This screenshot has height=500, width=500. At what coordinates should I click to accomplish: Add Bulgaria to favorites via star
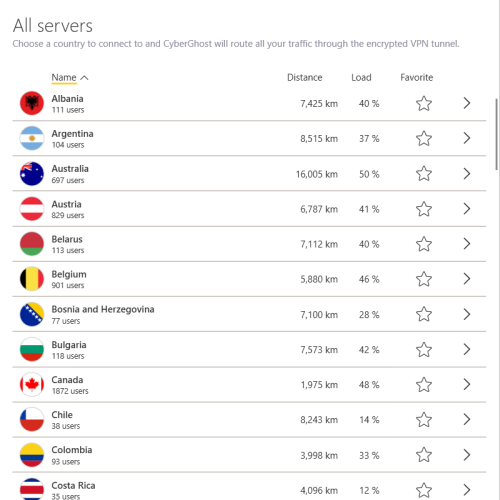[424, 350]
